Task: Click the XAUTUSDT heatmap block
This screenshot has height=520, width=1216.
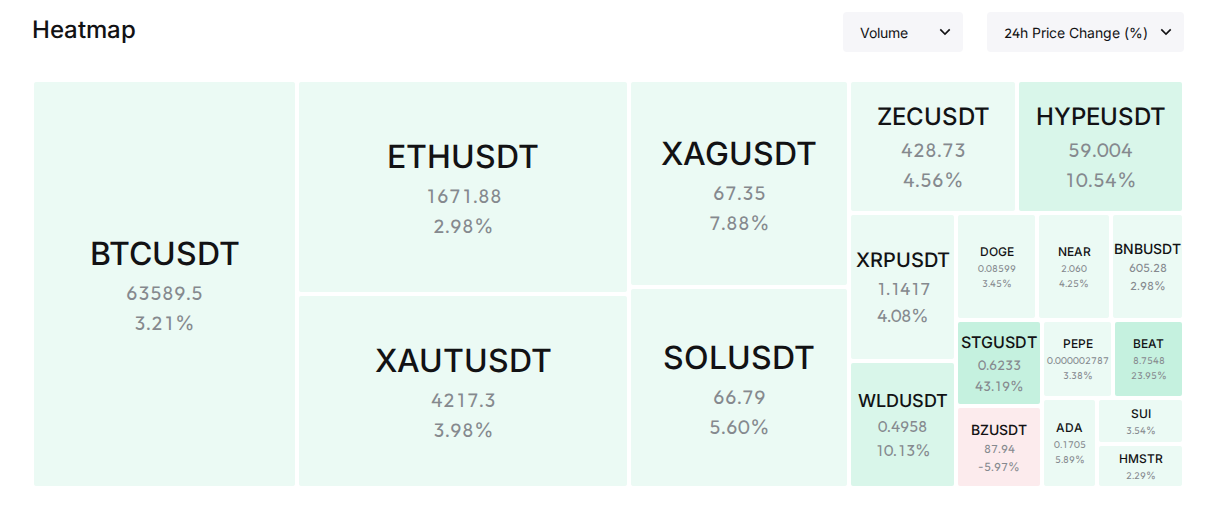Action: point(463,391)
